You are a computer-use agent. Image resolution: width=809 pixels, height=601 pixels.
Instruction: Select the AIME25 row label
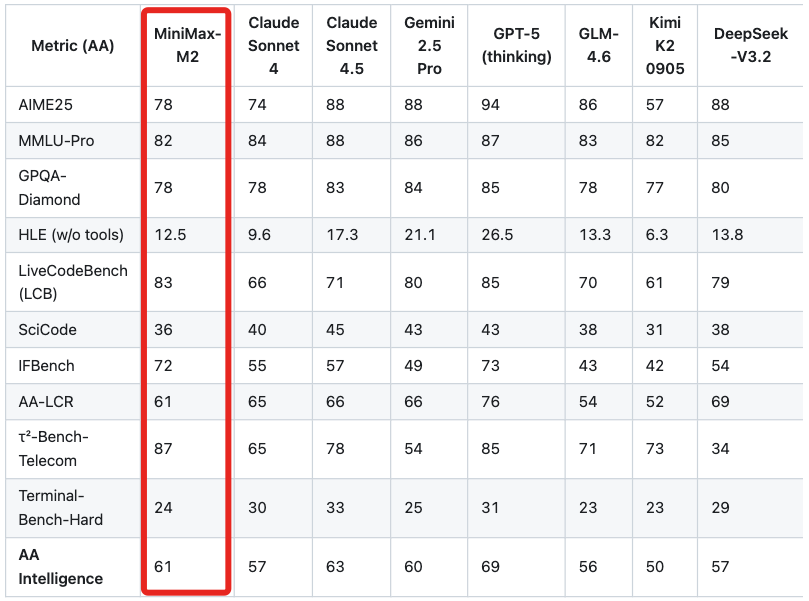pos(46,104)
